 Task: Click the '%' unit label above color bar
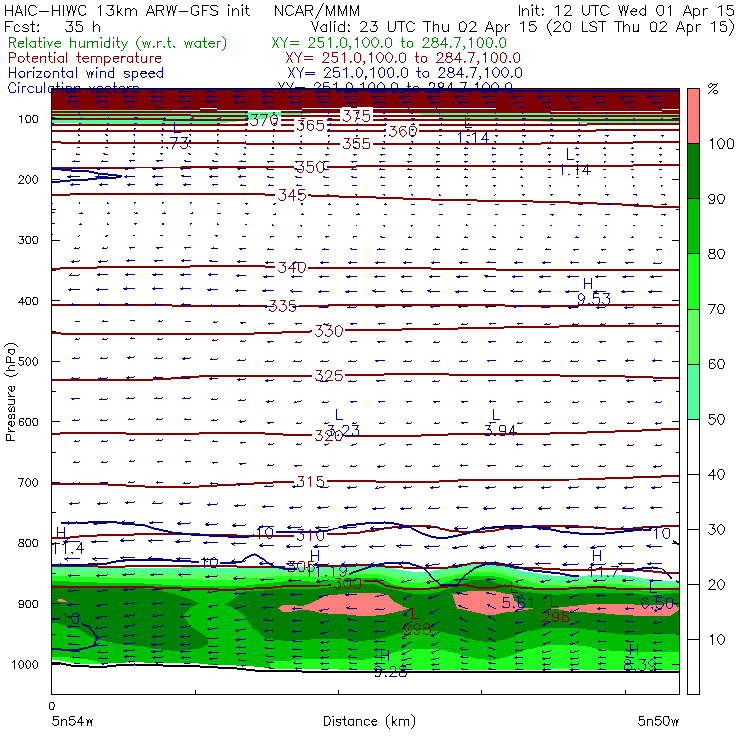coord(713,89)
